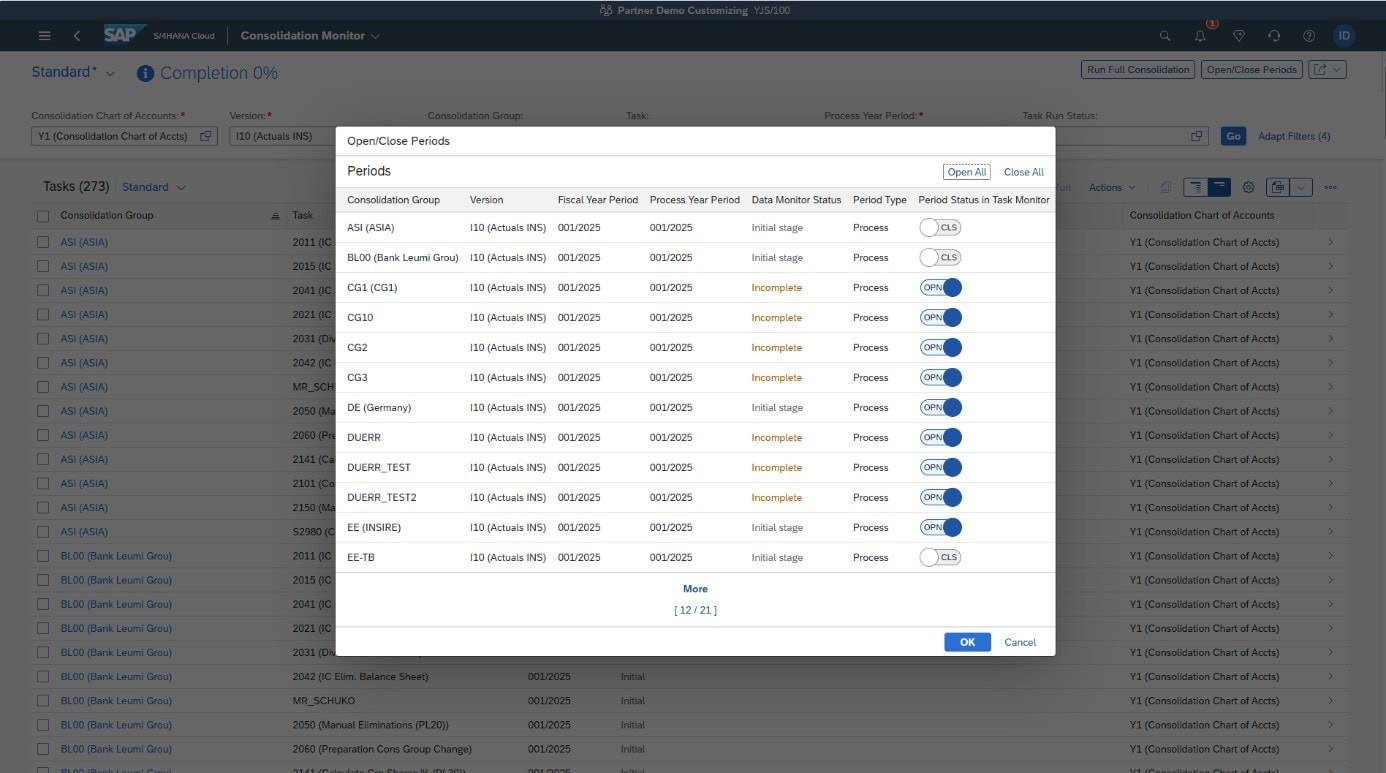Switch off period for CG1 (CG1)

coord(940,288)
